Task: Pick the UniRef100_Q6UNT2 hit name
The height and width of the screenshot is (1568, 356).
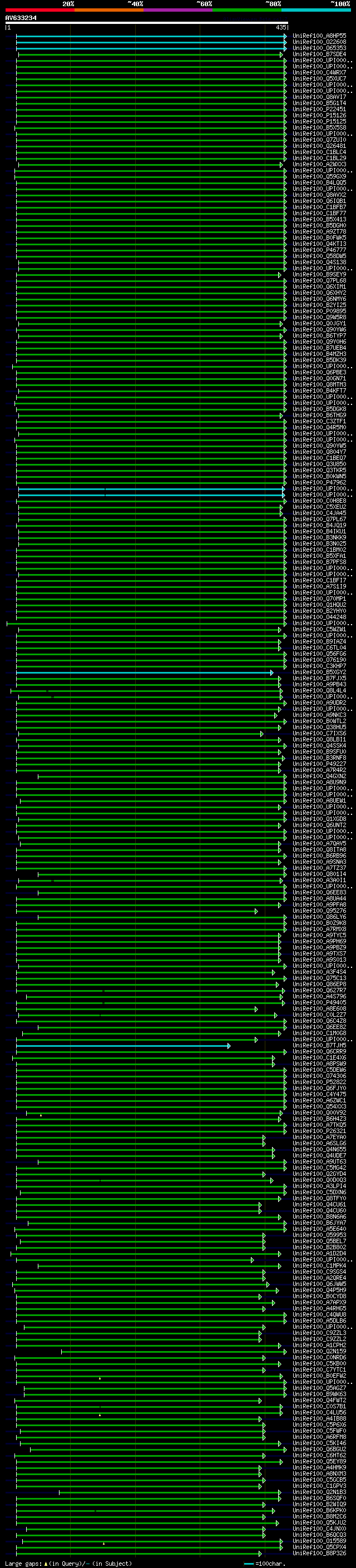Action: [319, 825]
